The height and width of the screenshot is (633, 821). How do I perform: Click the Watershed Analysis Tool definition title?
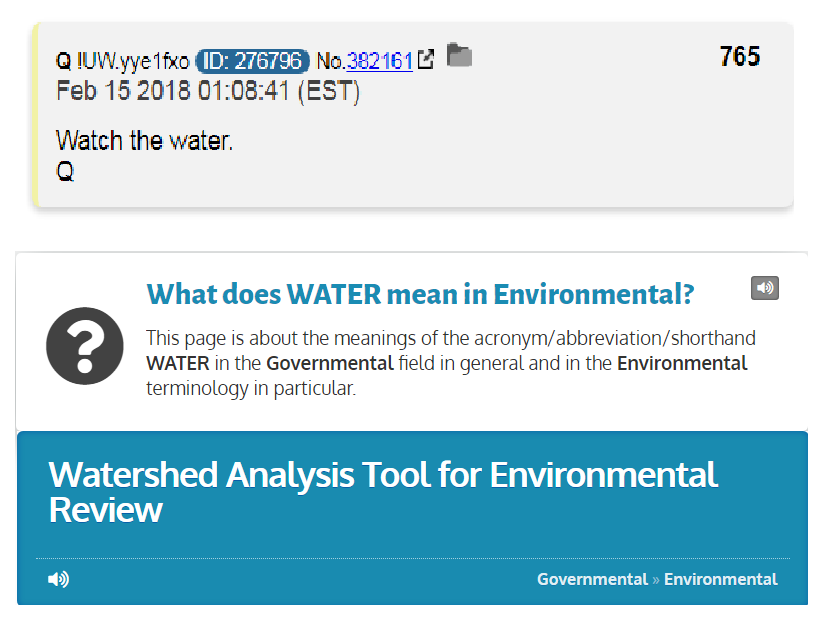383,492
